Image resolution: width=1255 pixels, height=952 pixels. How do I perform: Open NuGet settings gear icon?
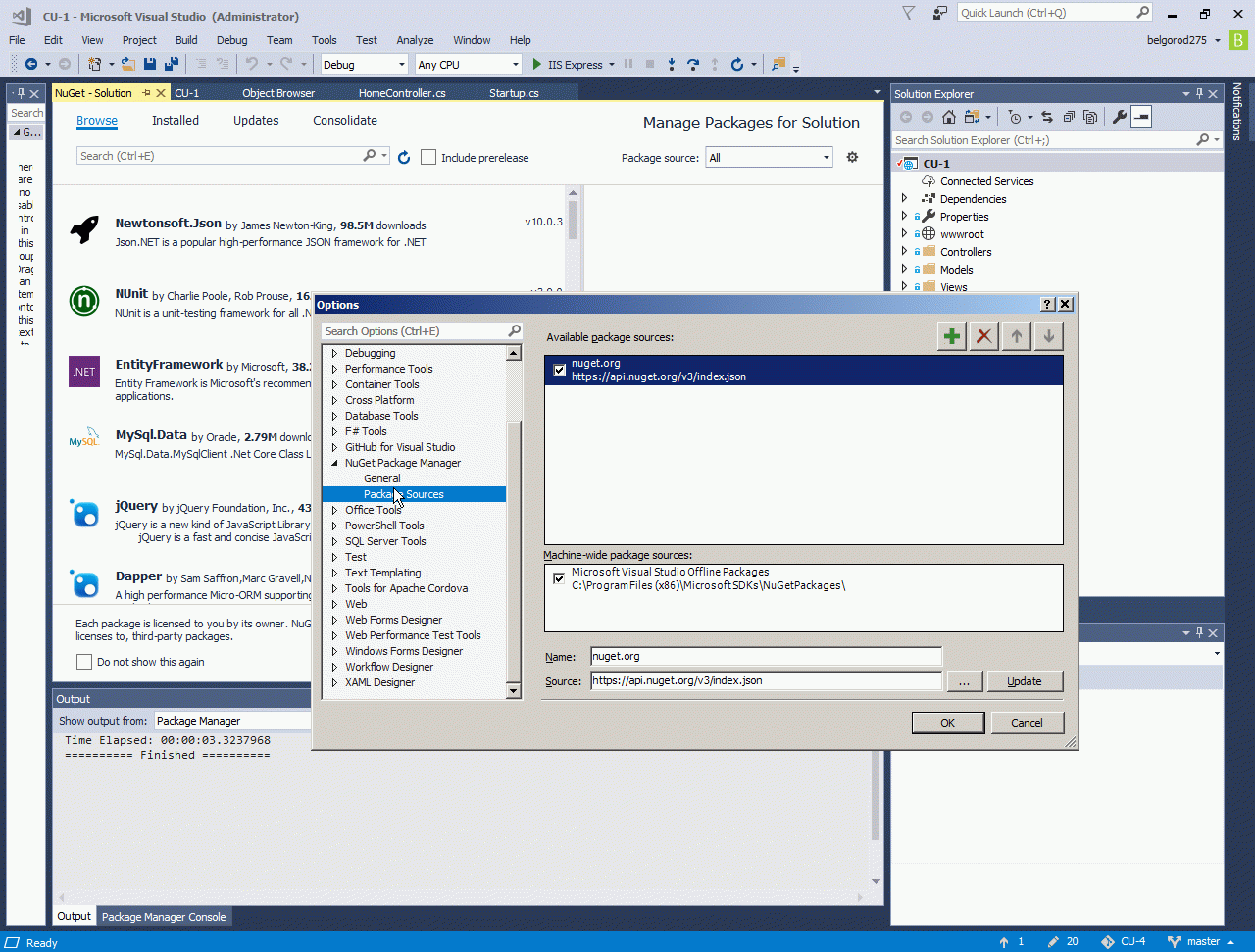coord(852,157)
